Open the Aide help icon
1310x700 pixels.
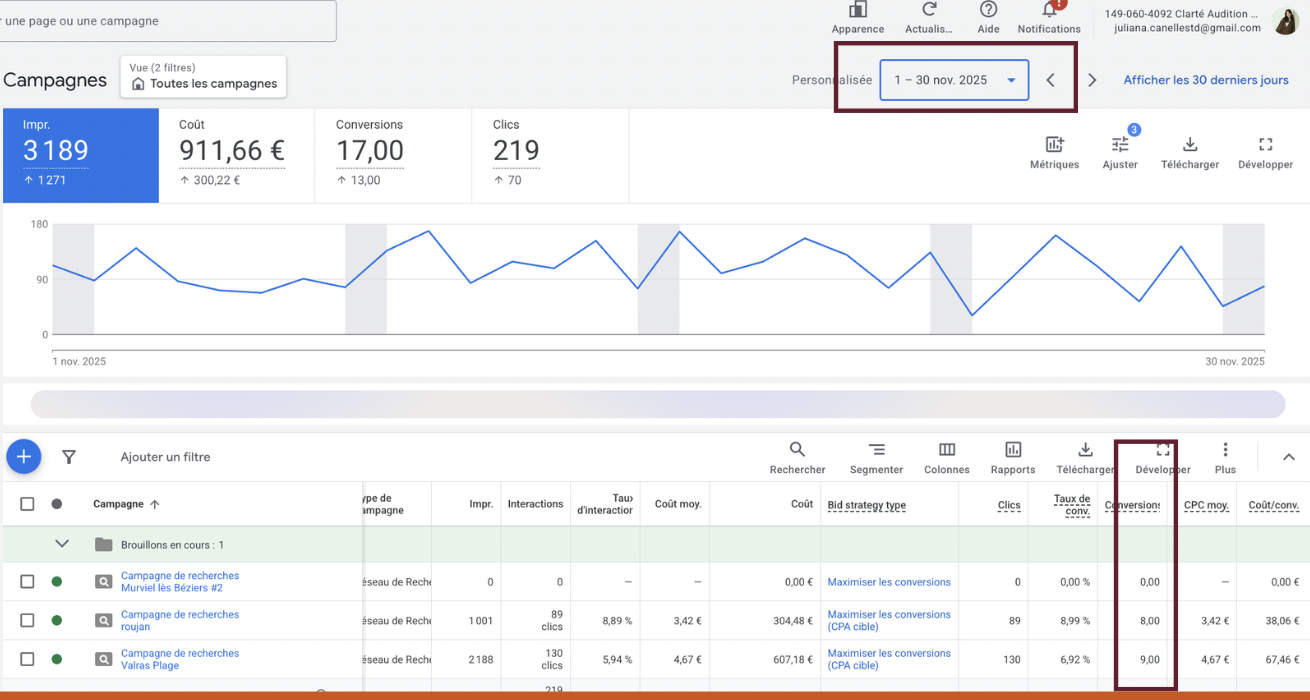pyautogui.click(x=988, y=10)
